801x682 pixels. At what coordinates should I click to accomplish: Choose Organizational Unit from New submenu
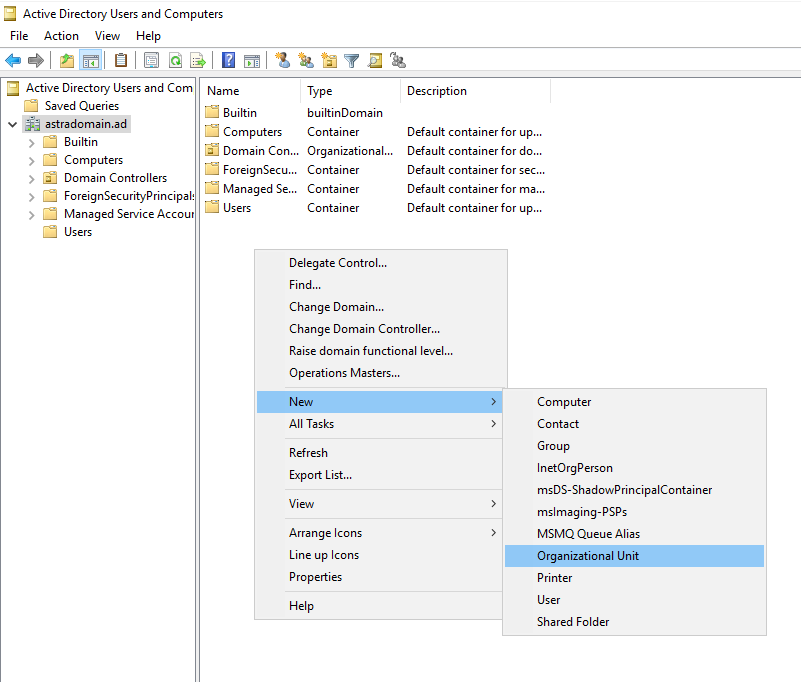[x=634, y=556]
